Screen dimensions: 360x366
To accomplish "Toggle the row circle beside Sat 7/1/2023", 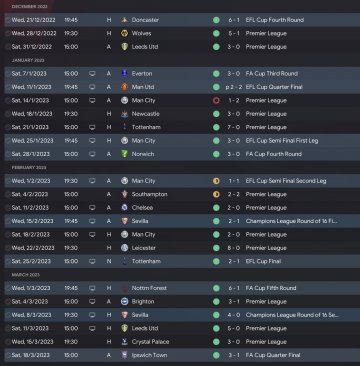I will click(8, 74).
